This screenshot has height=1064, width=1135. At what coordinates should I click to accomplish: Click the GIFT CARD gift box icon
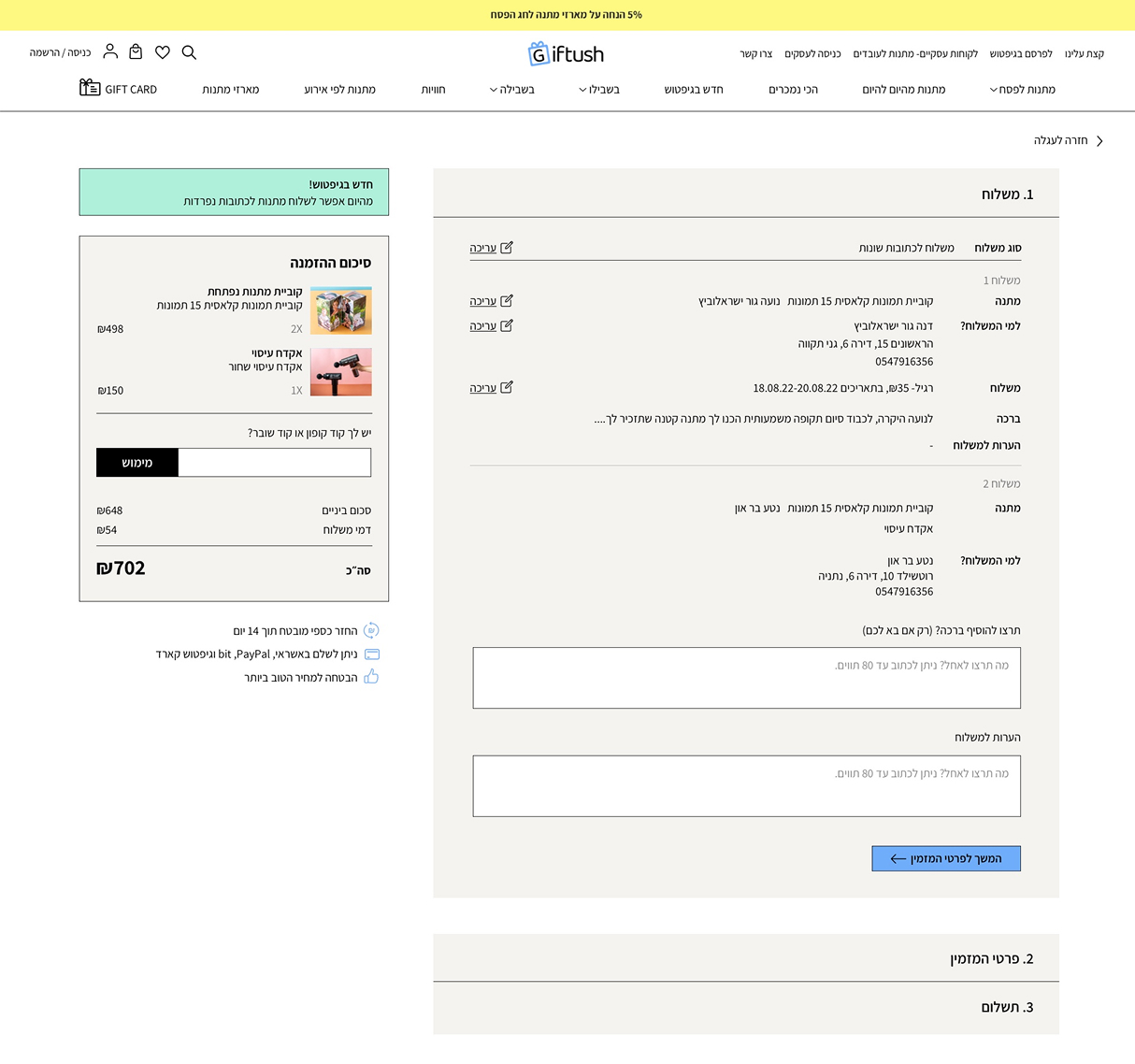[x=90, y=88]
